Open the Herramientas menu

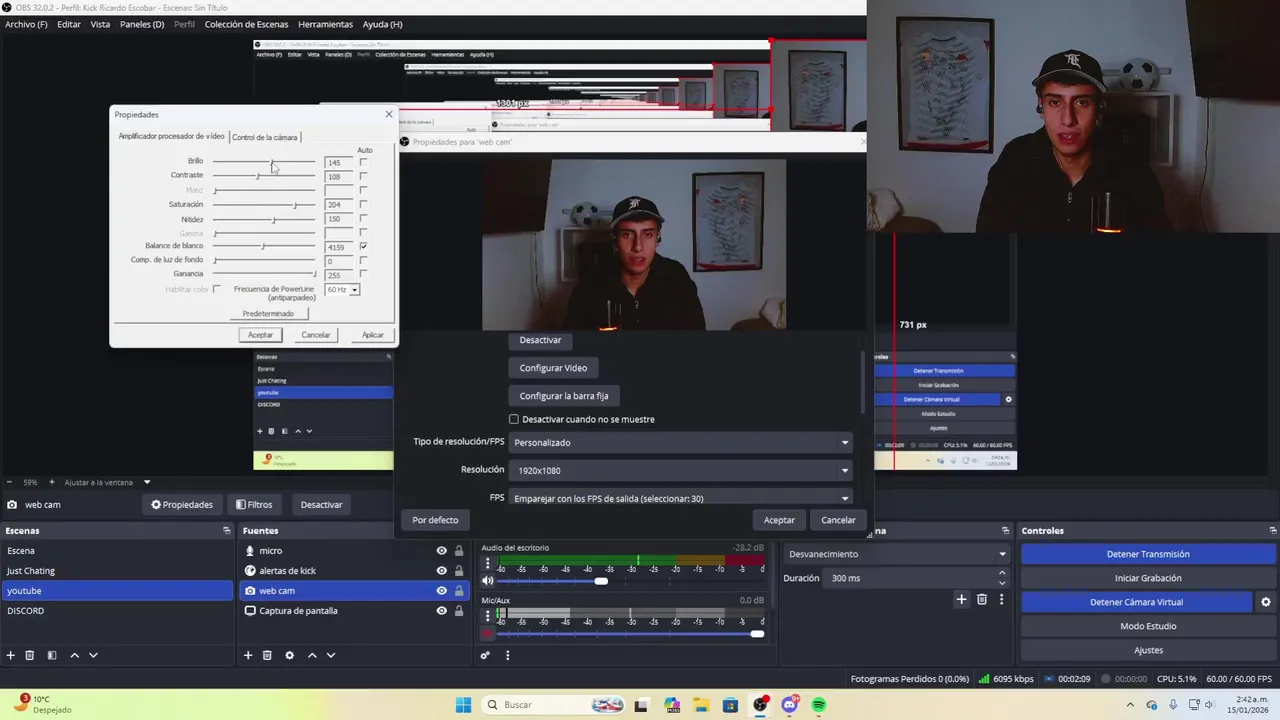pyautogui.click(x=325, y=24)
